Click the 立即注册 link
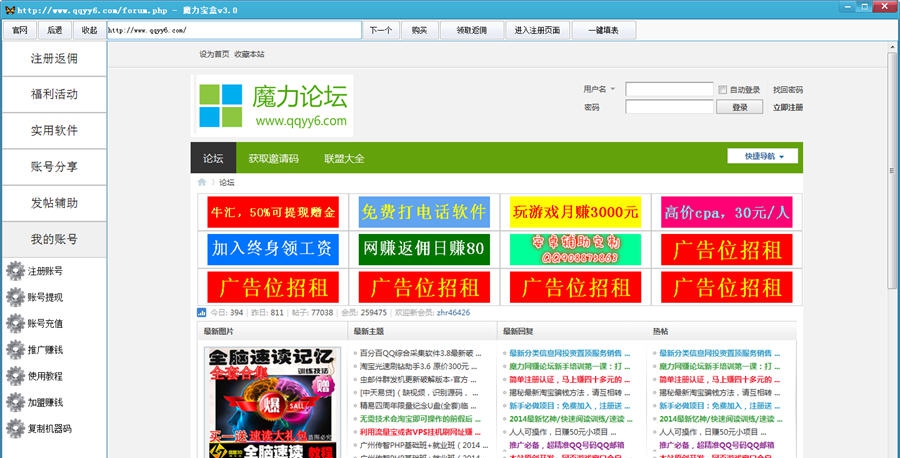The height and width of the screenshot is (458, 900). pos(788,107)
